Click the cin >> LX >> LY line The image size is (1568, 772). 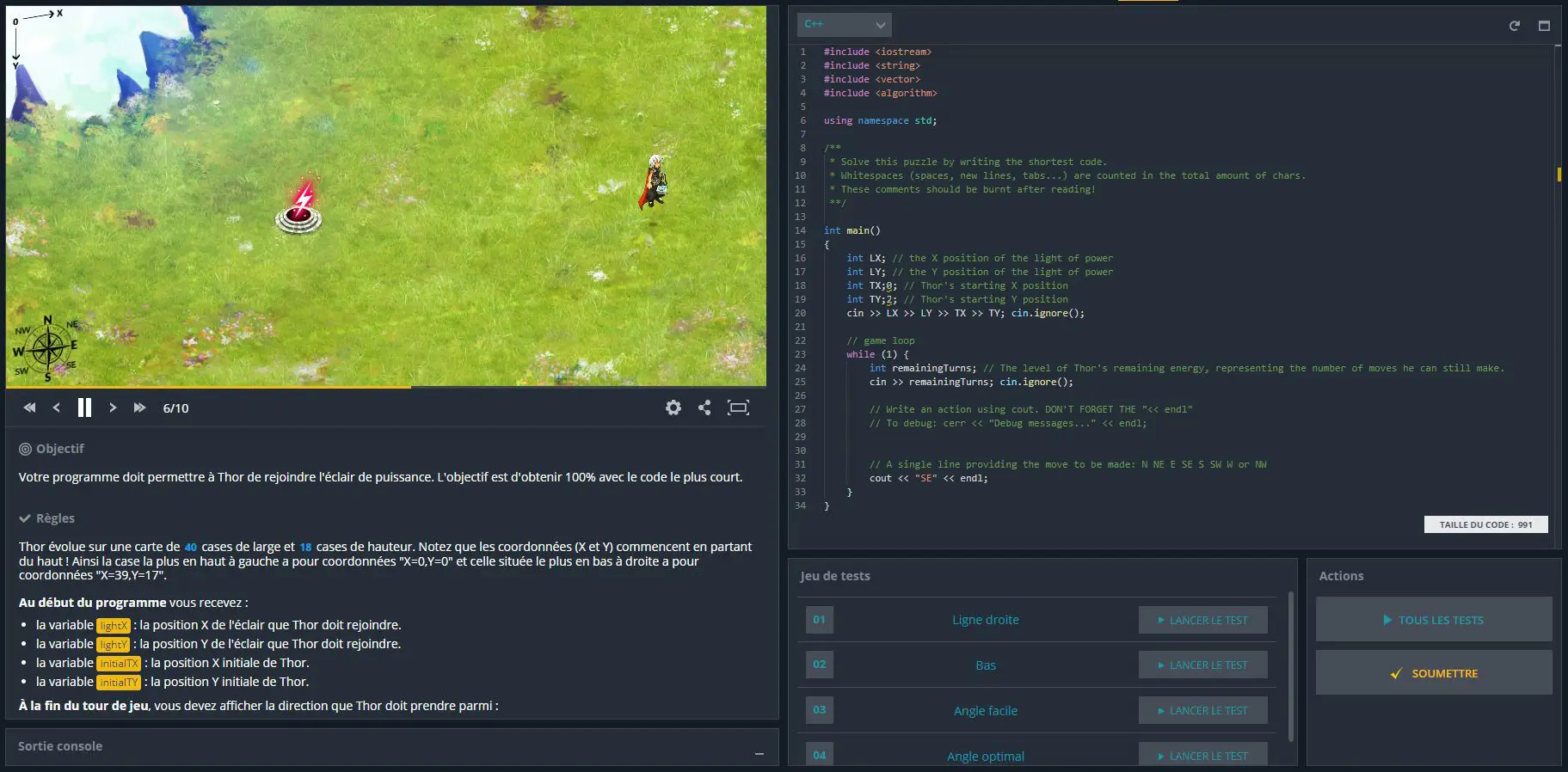pos(965,313)
